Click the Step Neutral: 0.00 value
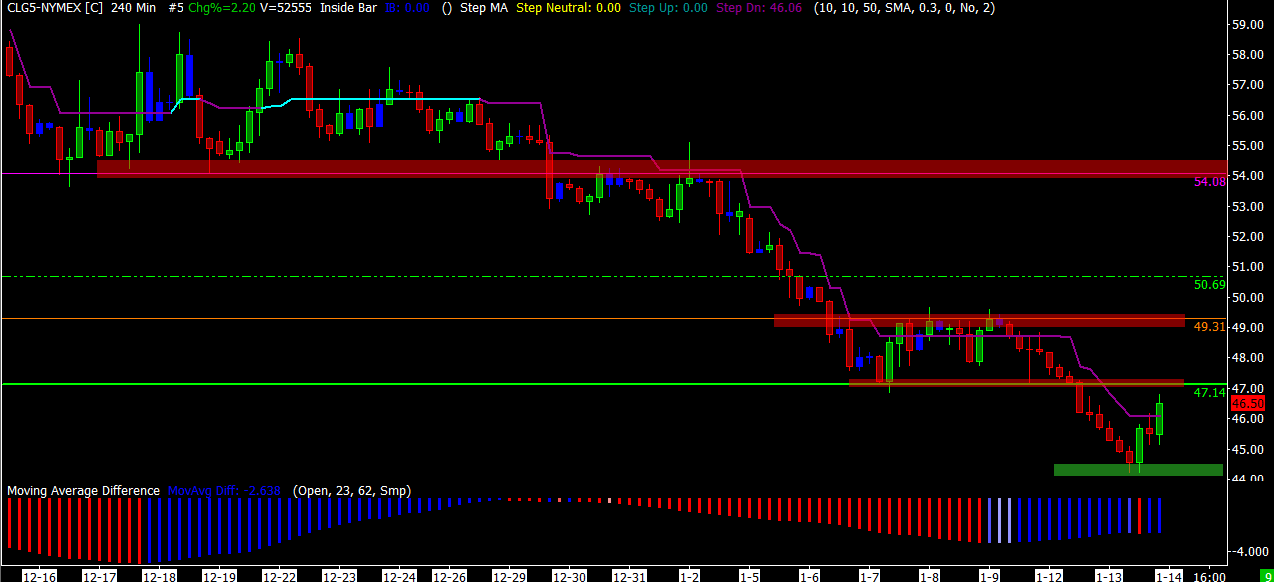Image resolution: width=1274 pixels, height=582 pixels. coord(568,8)
